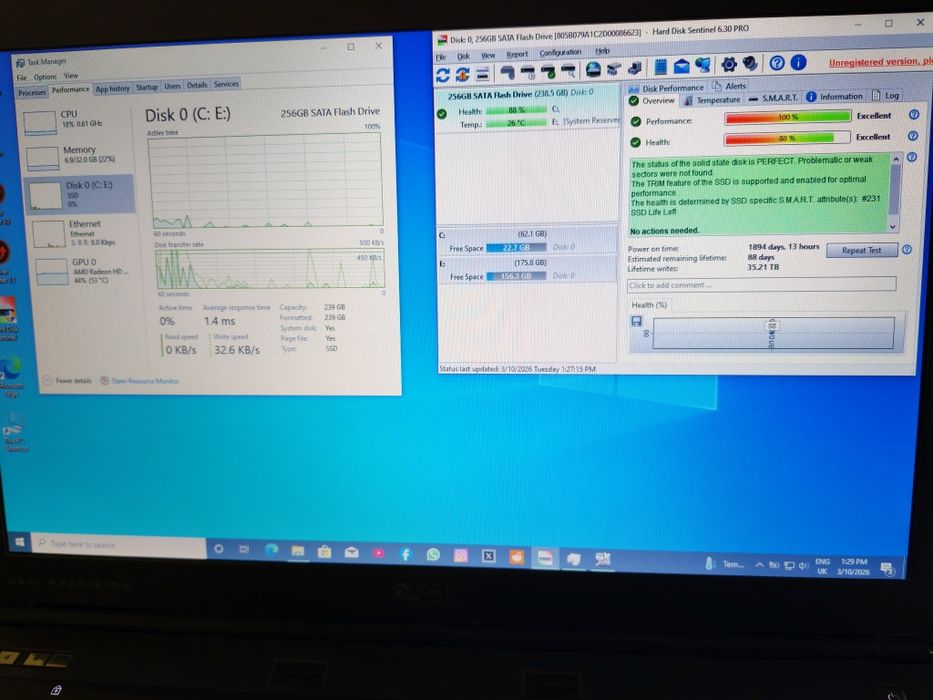Open Facebook from the Windows taskbar
The width and height of the screenshot is (933, 700).
click(x=406, y=554)
